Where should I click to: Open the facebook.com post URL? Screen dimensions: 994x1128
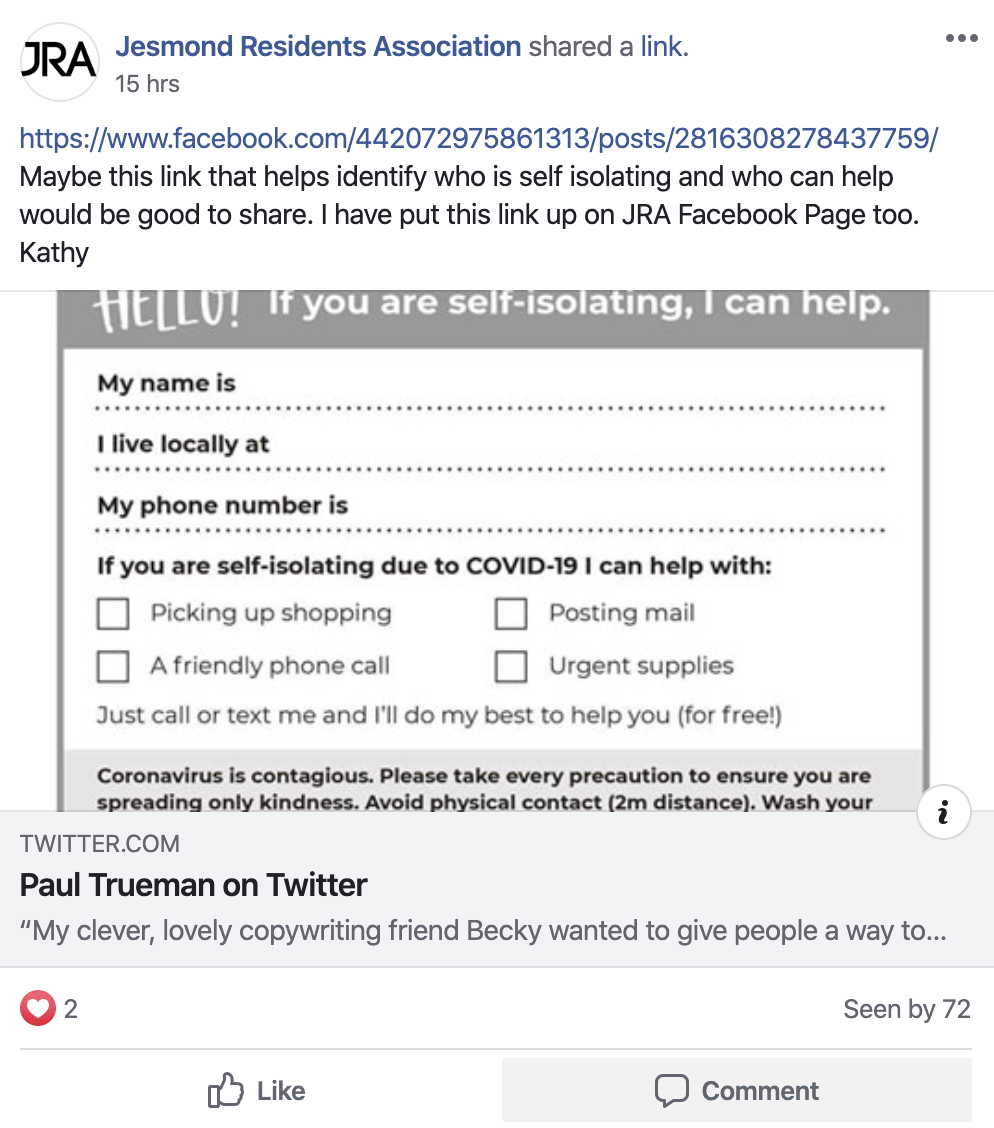(x=478, y=138)
